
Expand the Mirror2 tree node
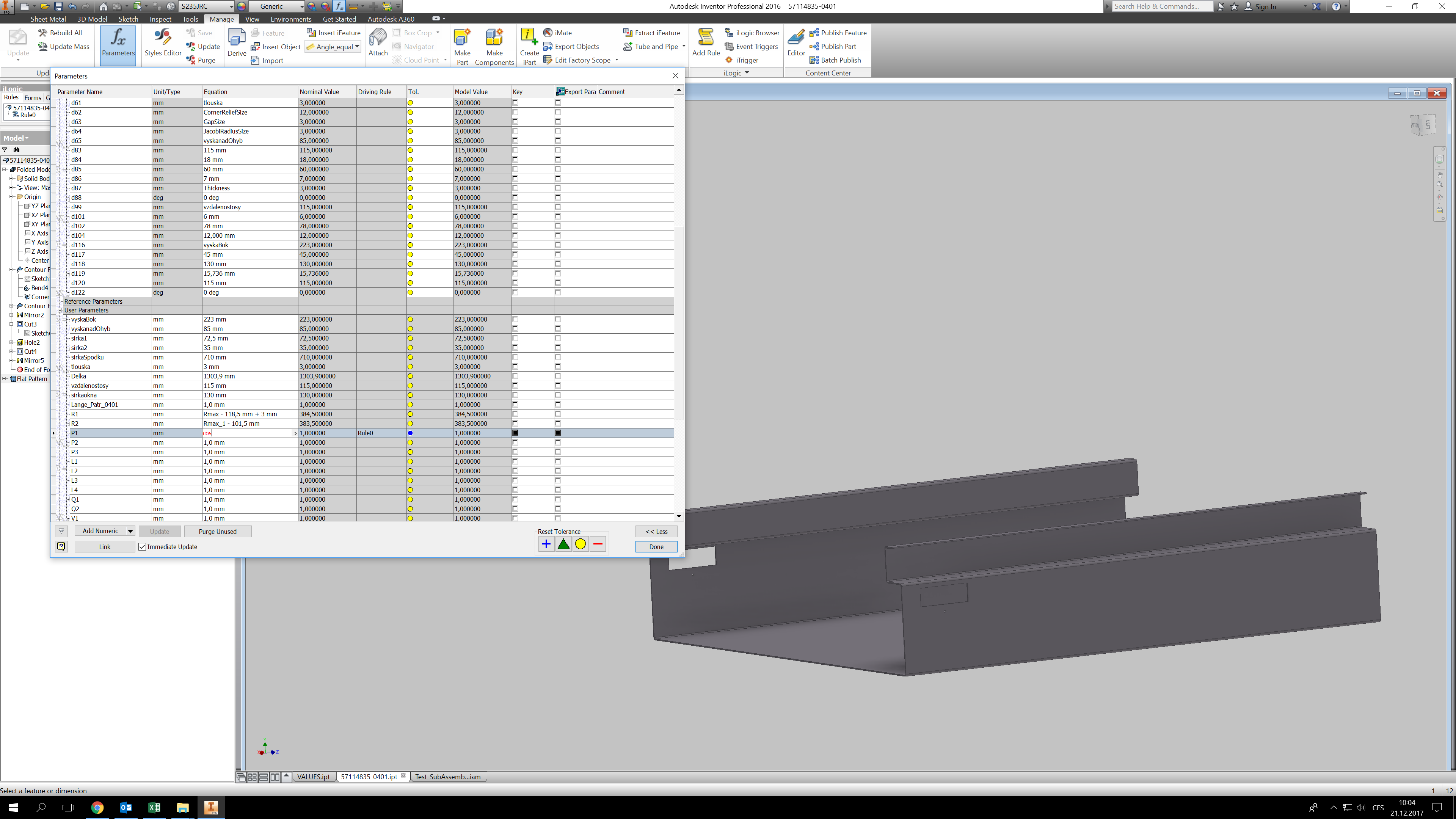[11, 315]
